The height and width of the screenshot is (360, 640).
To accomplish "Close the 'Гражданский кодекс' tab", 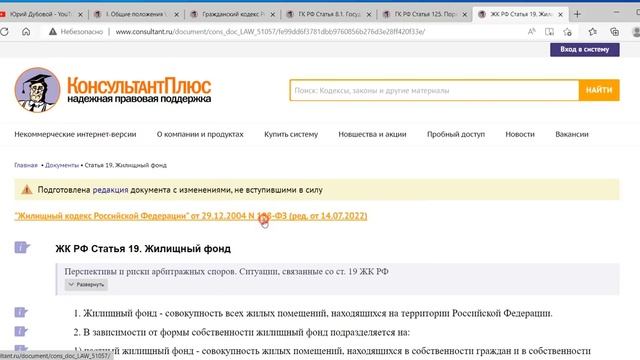I will [x=273, y=14].
